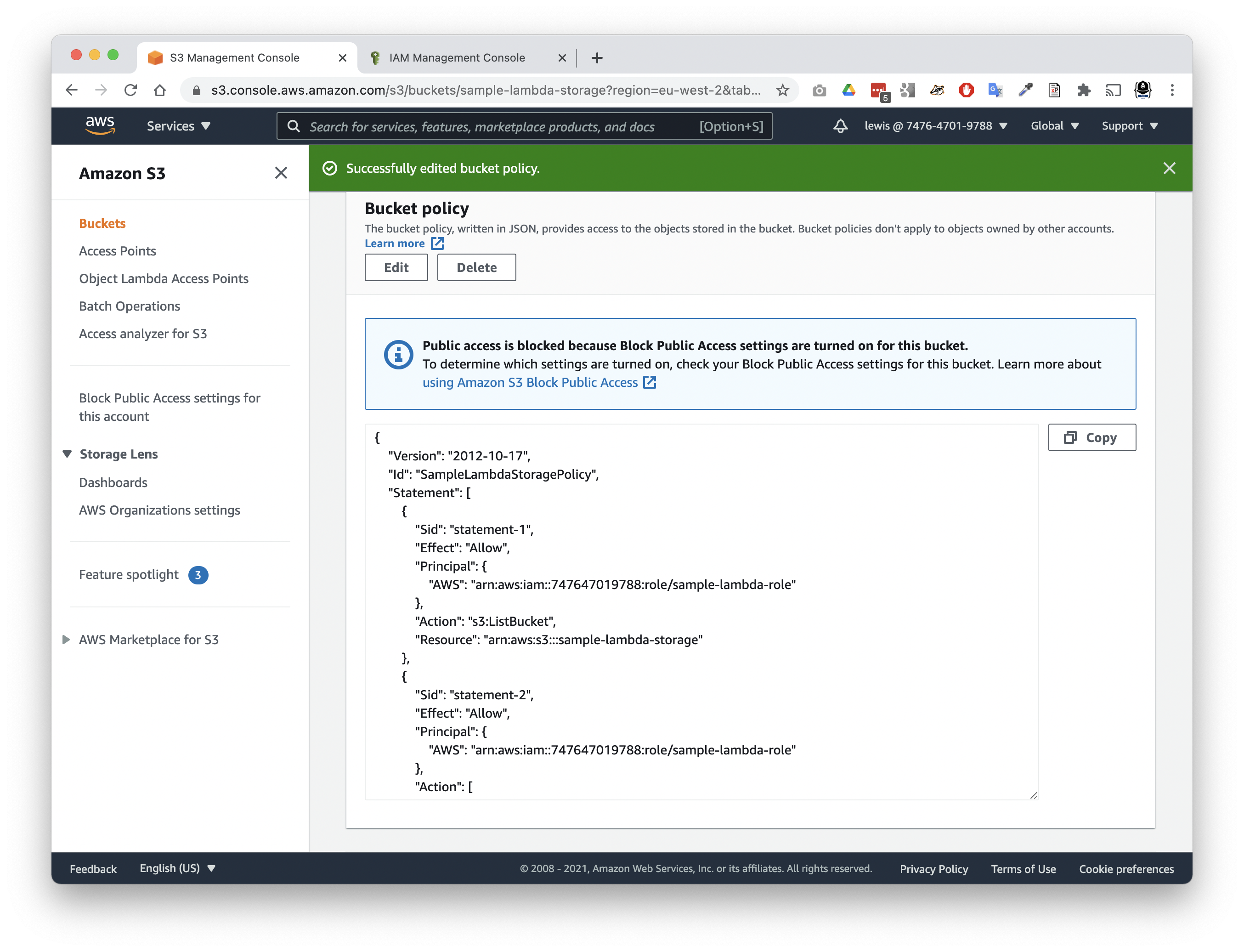The width and height of the screenshot is (1244, 952).
Task: Bookmark this page with the star icon
Action: point(782,90)
